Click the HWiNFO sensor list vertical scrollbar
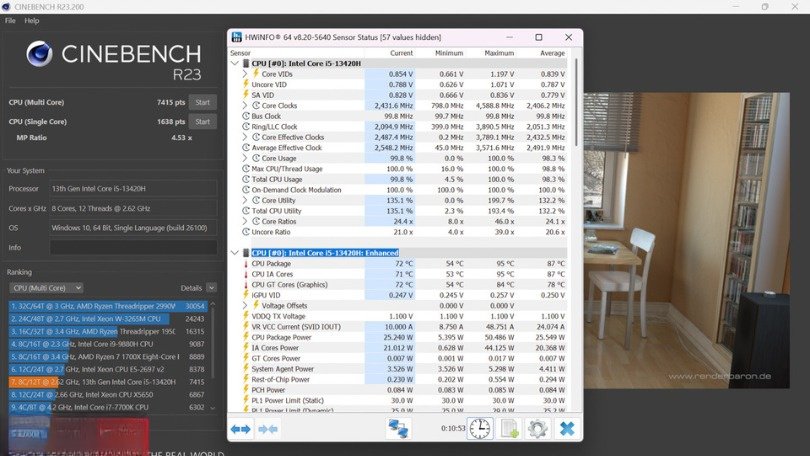Screen dimensions: 810x456 click(576, 102)
